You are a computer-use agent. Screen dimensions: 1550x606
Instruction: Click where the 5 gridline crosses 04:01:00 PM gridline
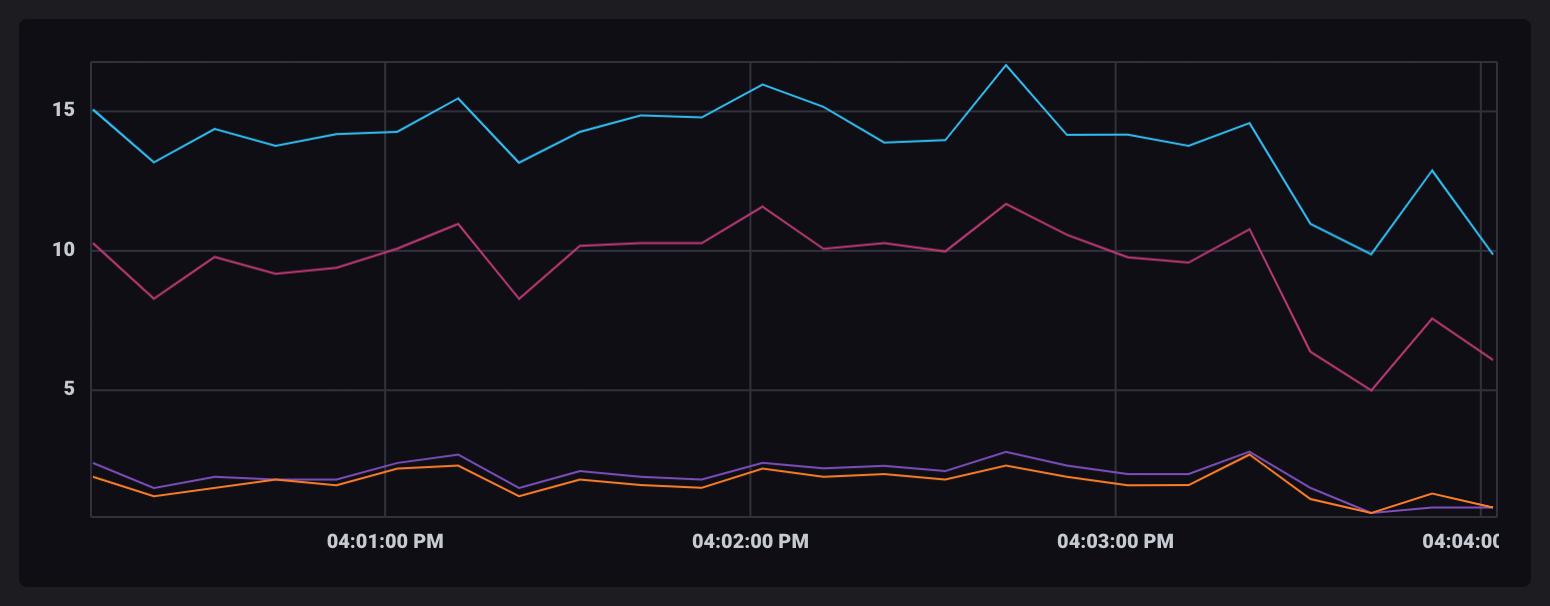[385, 390]
